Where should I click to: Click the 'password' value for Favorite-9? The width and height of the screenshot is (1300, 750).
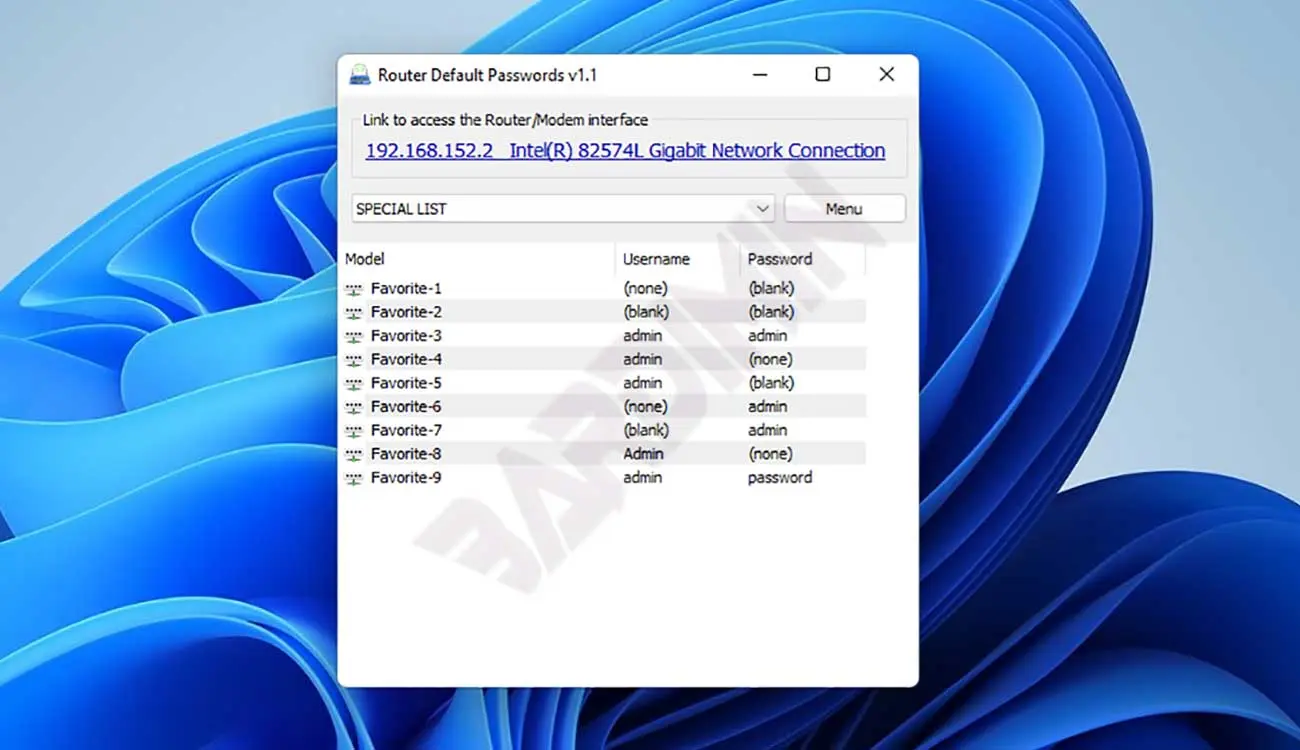point(780,478)
